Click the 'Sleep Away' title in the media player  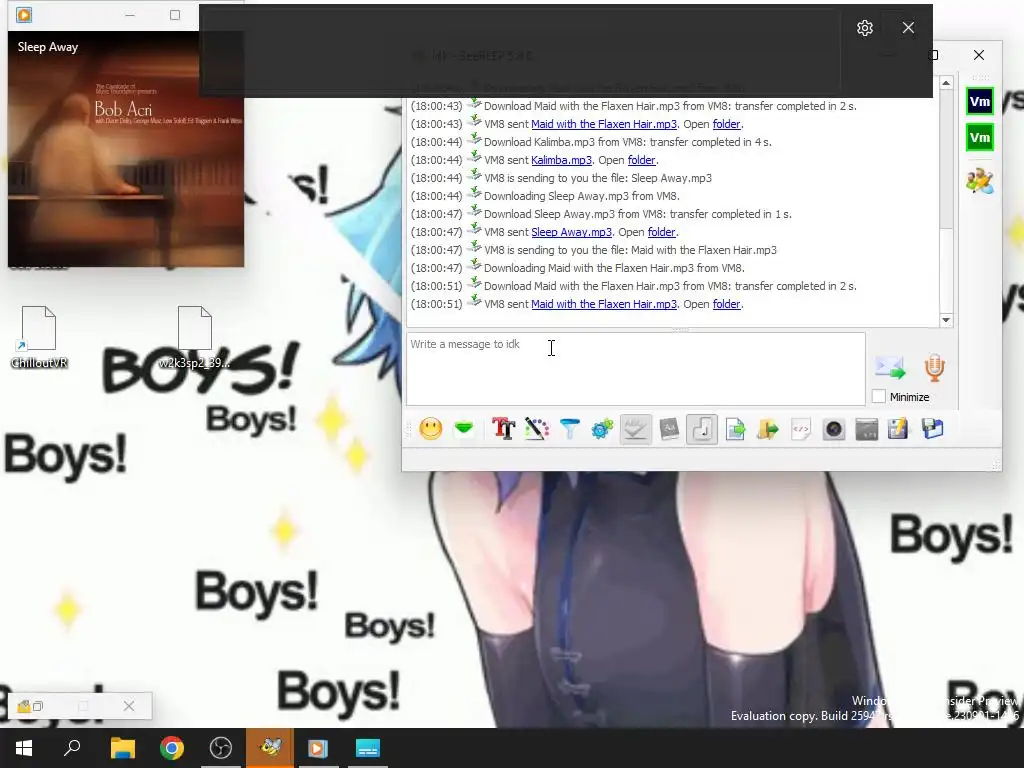pos(48,47)
